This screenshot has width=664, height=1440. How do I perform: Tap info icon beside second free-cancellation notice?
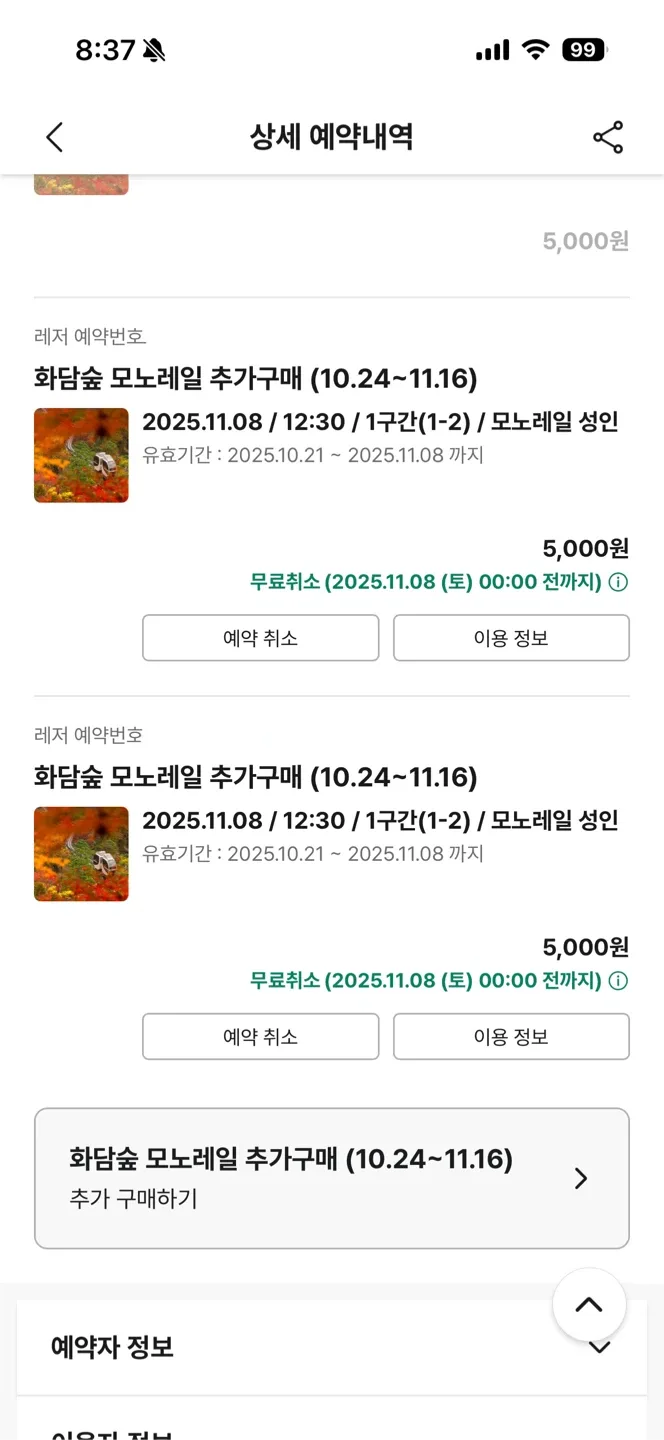coord(619,981)
